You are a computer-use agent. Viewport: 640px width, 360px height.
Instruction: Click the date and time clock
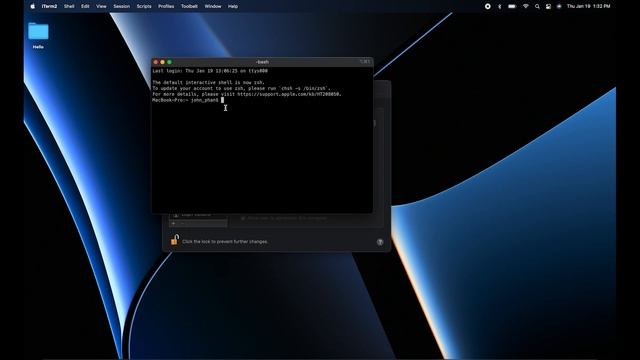click(x=589, y=6)
